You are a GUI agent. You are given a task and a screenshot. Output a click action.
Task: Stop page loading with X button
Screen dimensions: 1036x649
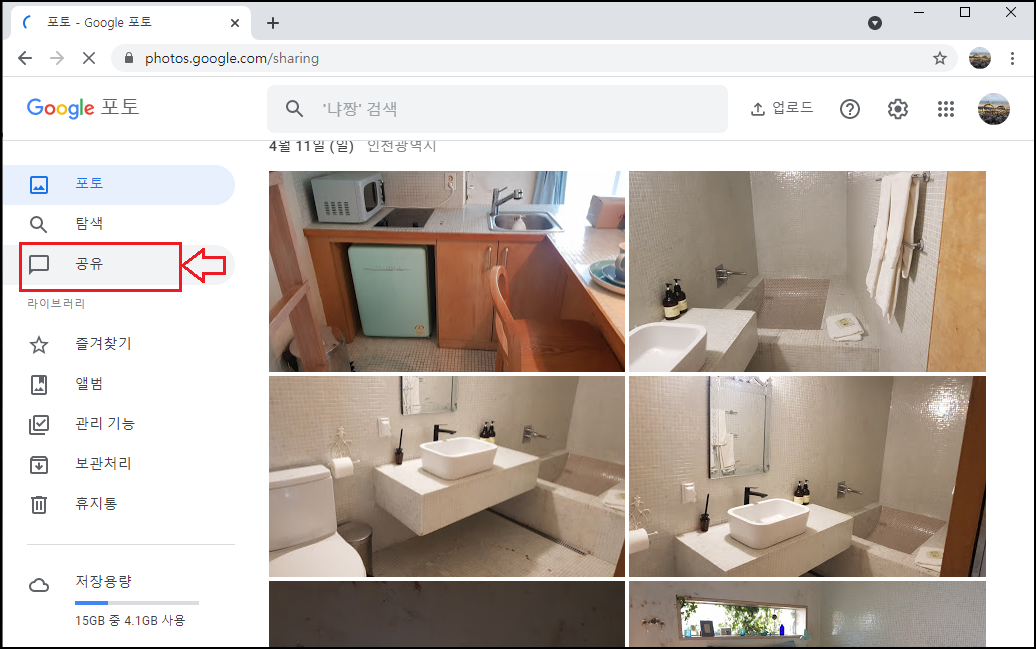tap(89, 58)
